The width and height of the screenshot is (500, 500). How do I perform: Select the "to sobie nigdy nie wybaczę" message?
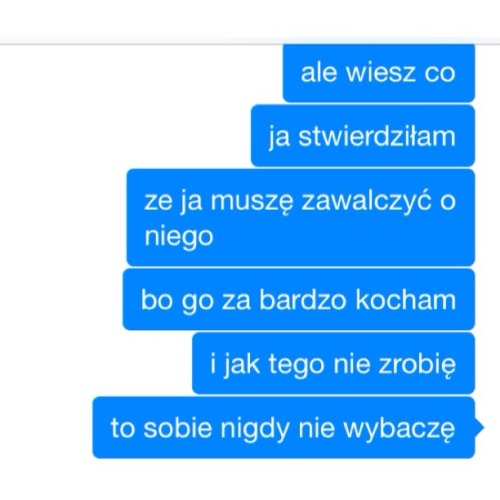(x=284, y=427)
